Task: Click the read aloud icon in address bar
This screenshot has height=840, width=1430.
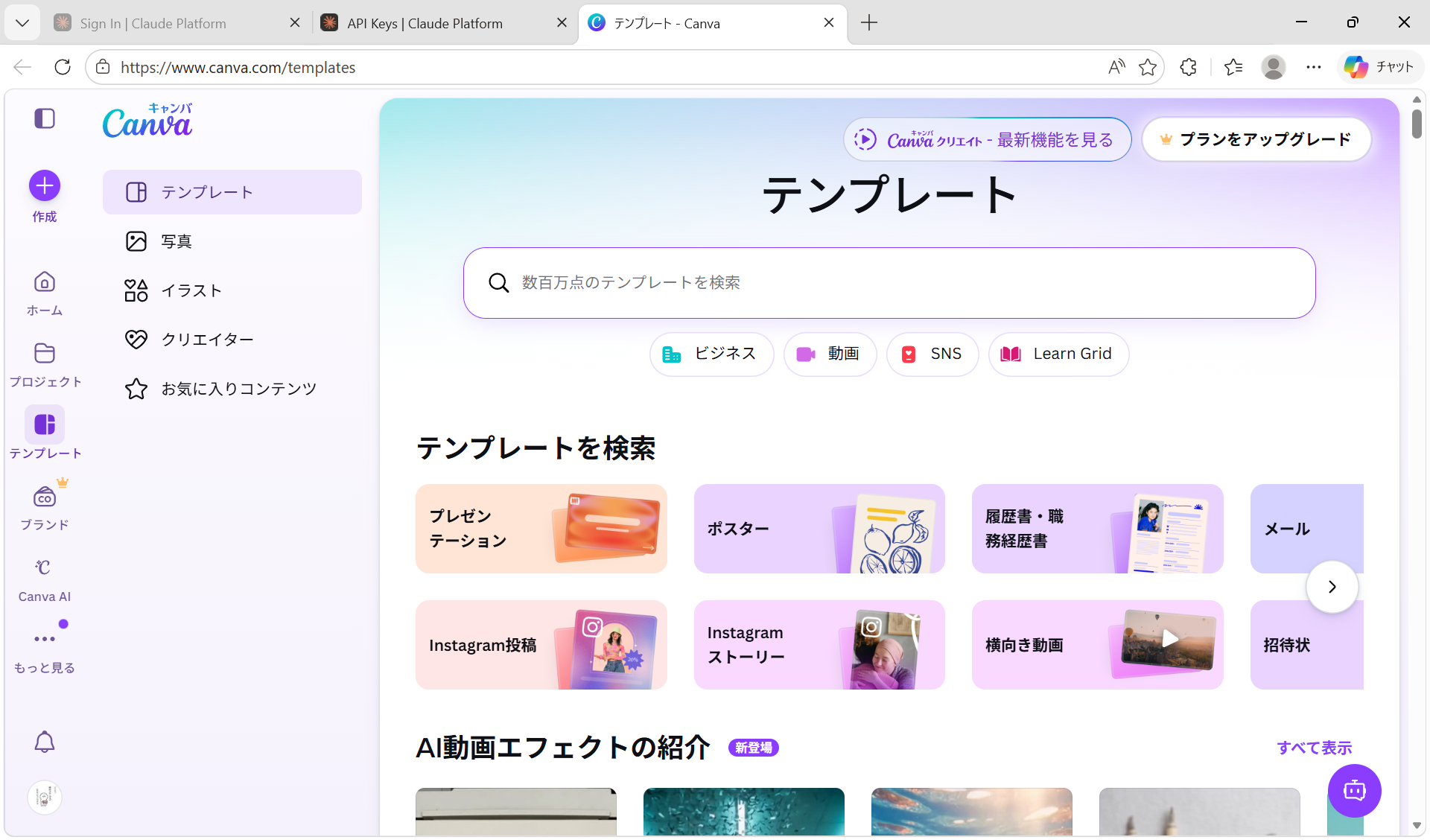Action: click(1116, 67)
